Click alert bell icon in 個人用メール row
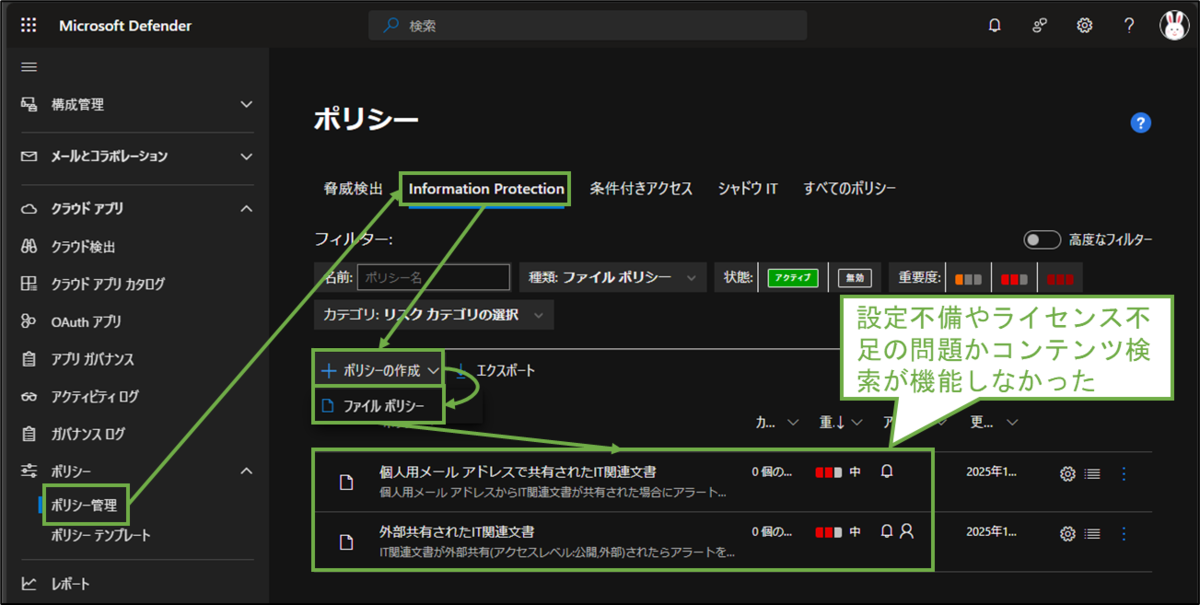The height and width of the screenshot is (605, 1200). tap(886, 472)
